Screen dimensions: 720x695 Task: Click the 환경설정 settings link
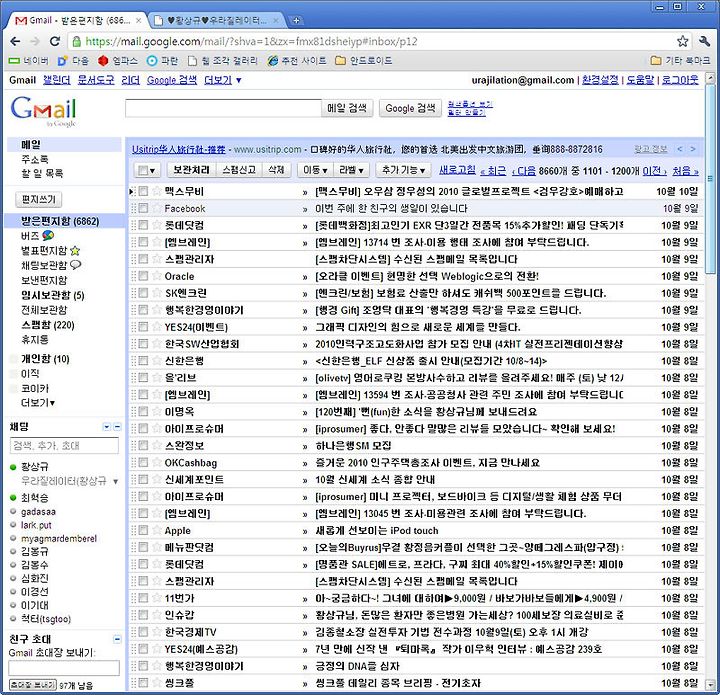click(600, 80)
